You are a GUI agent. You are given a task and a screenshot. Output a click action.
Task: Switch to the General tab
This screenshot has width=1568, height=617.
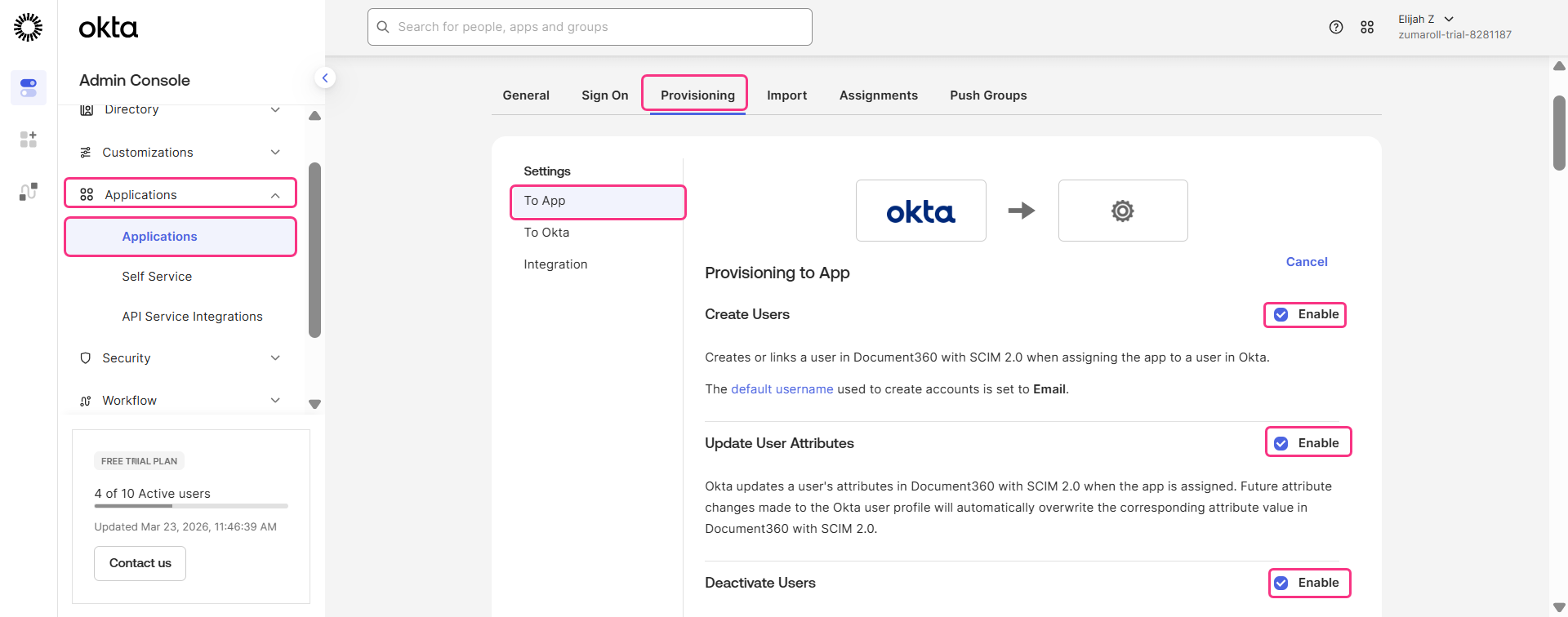[x=526, y=95]
